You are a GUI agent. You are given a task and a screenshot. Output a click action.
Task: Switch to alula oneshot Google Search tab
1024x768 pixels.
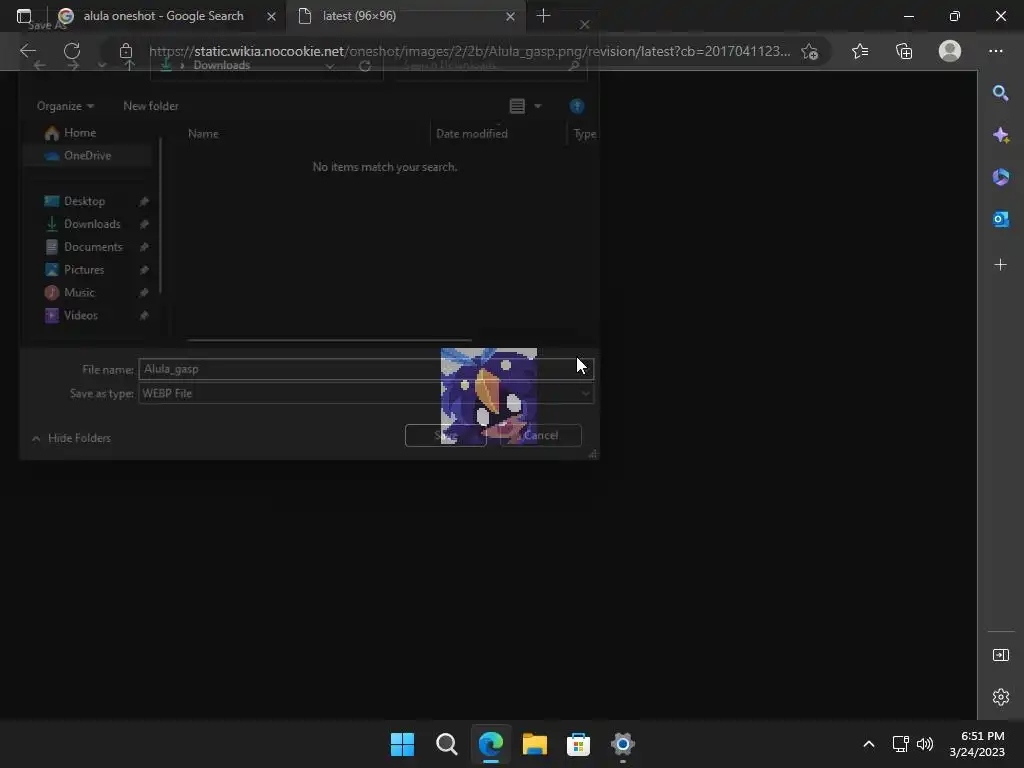pos(163,16)
